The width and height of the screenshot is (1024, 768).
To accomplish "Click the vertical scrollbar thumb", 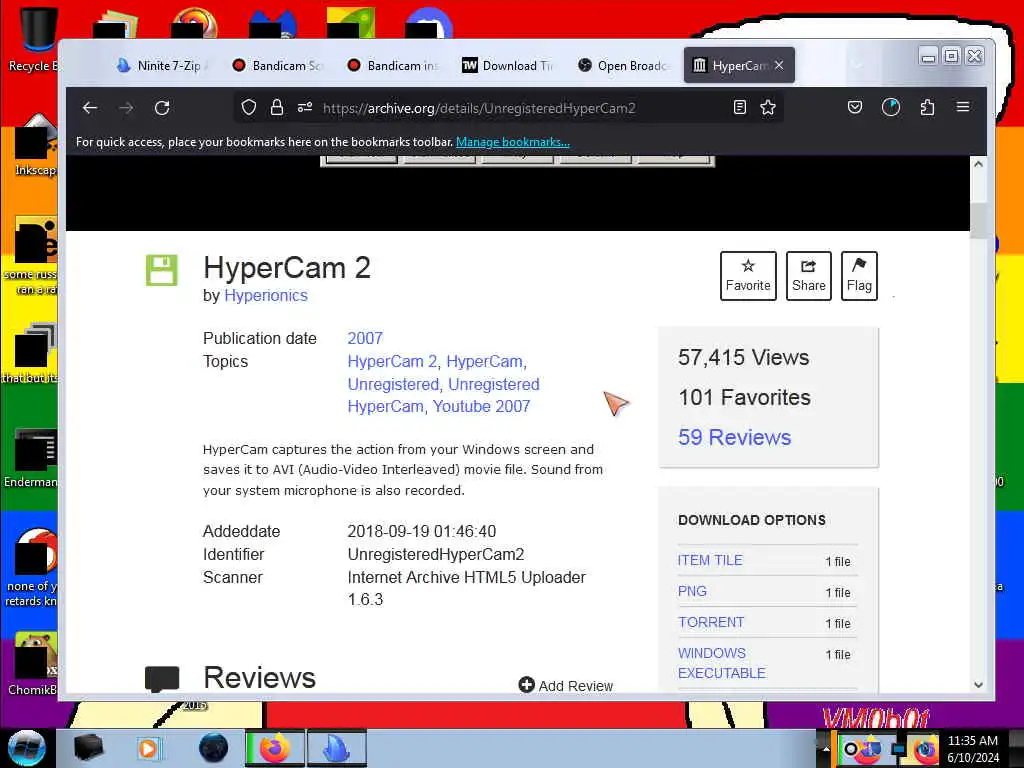I will (x=978, y=221).
